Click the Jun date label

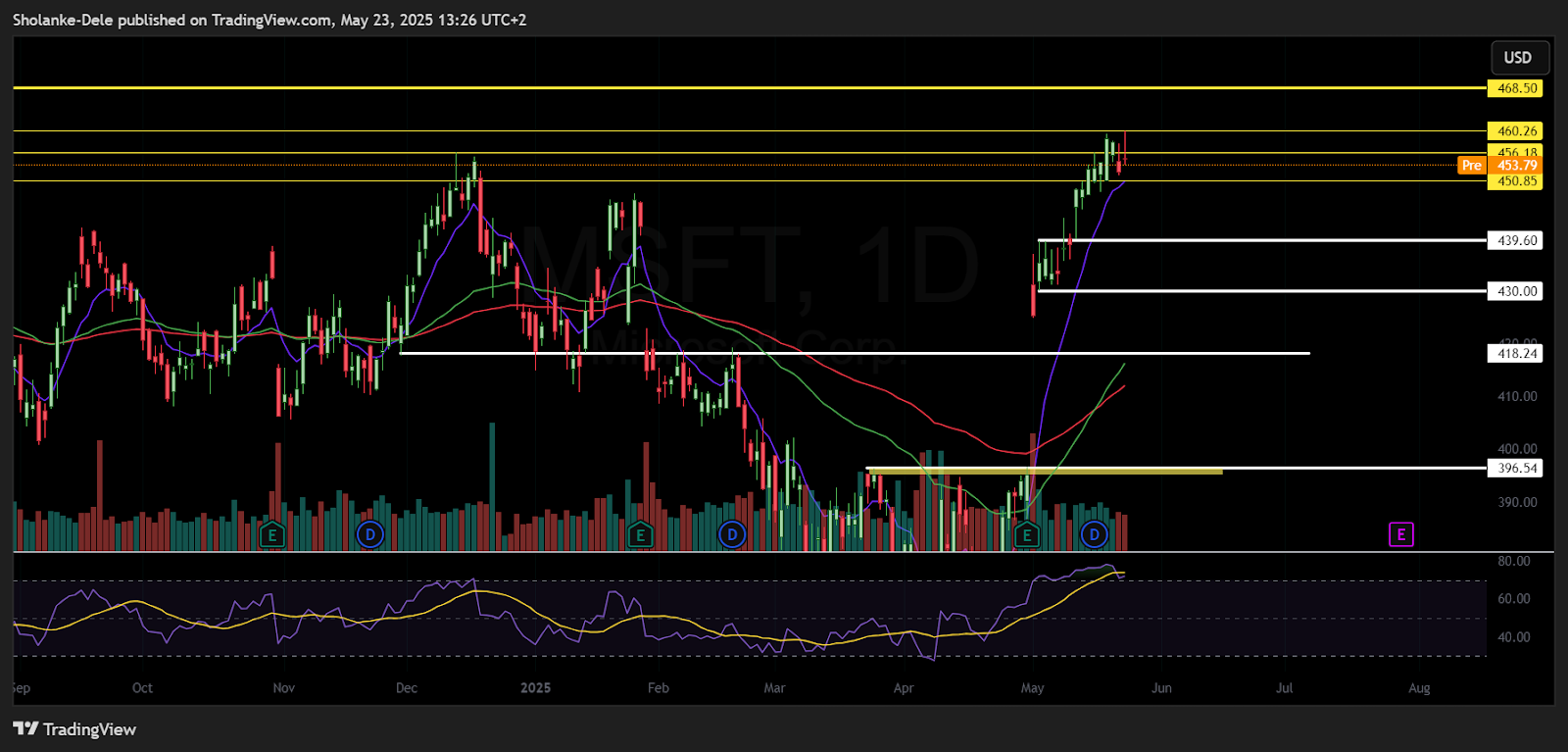1161,688
